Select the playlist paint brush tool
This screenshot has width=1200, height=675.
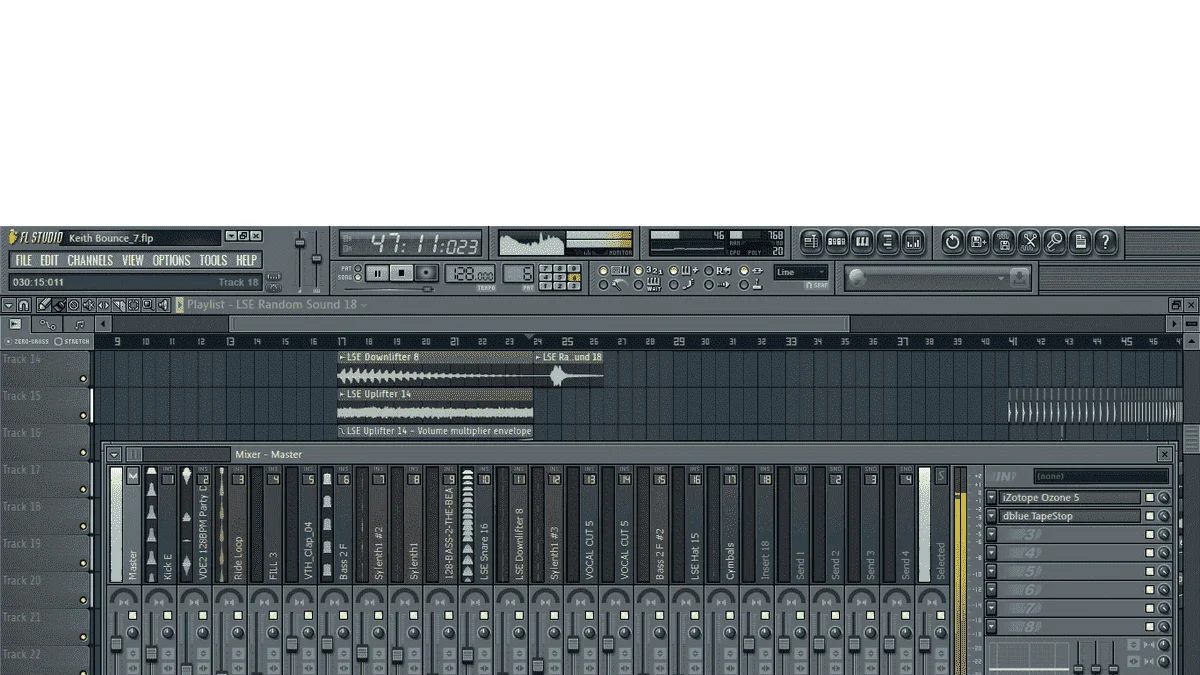[x=59, y=305]
